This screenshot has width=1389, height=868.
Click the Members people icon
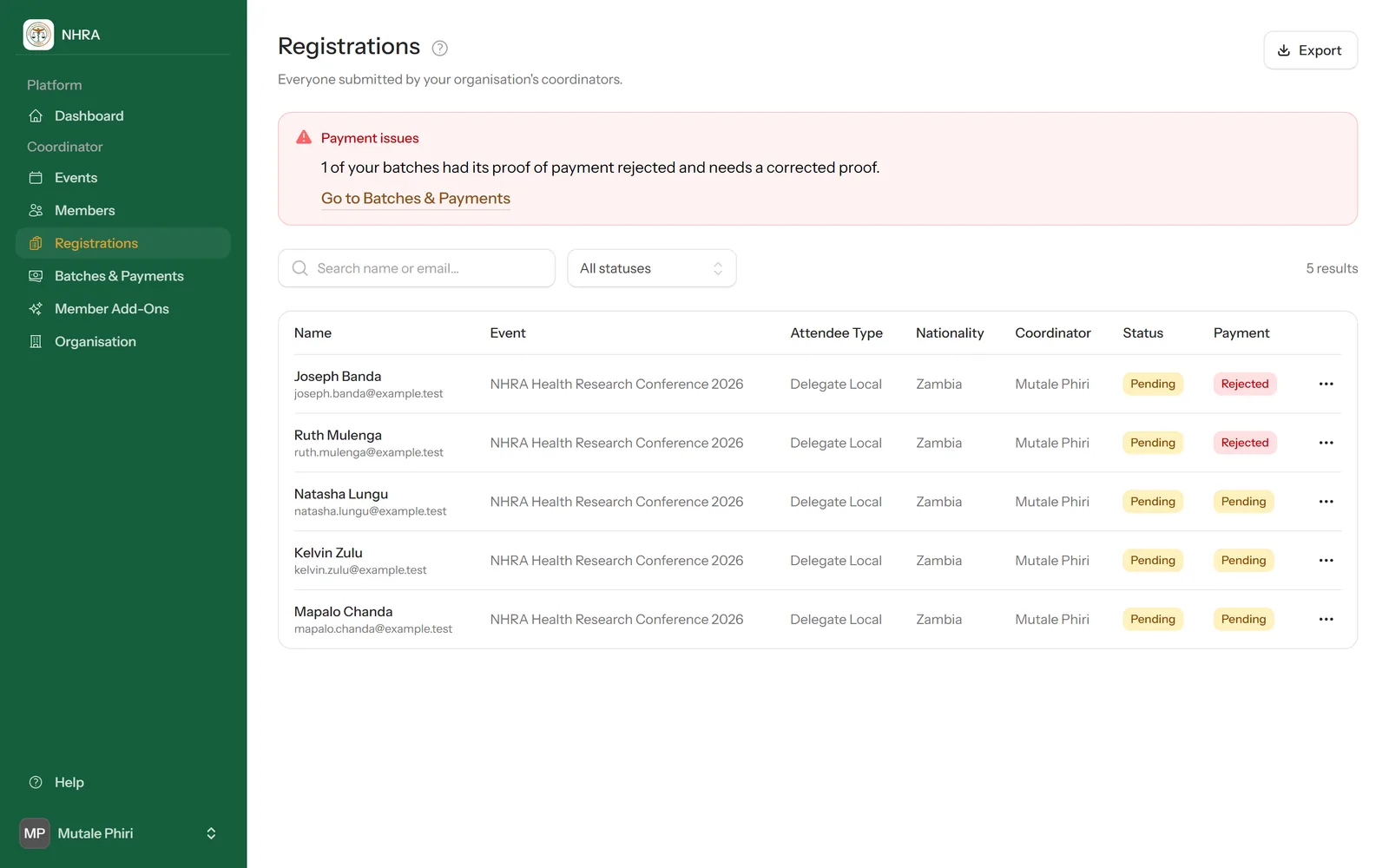(36, 210)
